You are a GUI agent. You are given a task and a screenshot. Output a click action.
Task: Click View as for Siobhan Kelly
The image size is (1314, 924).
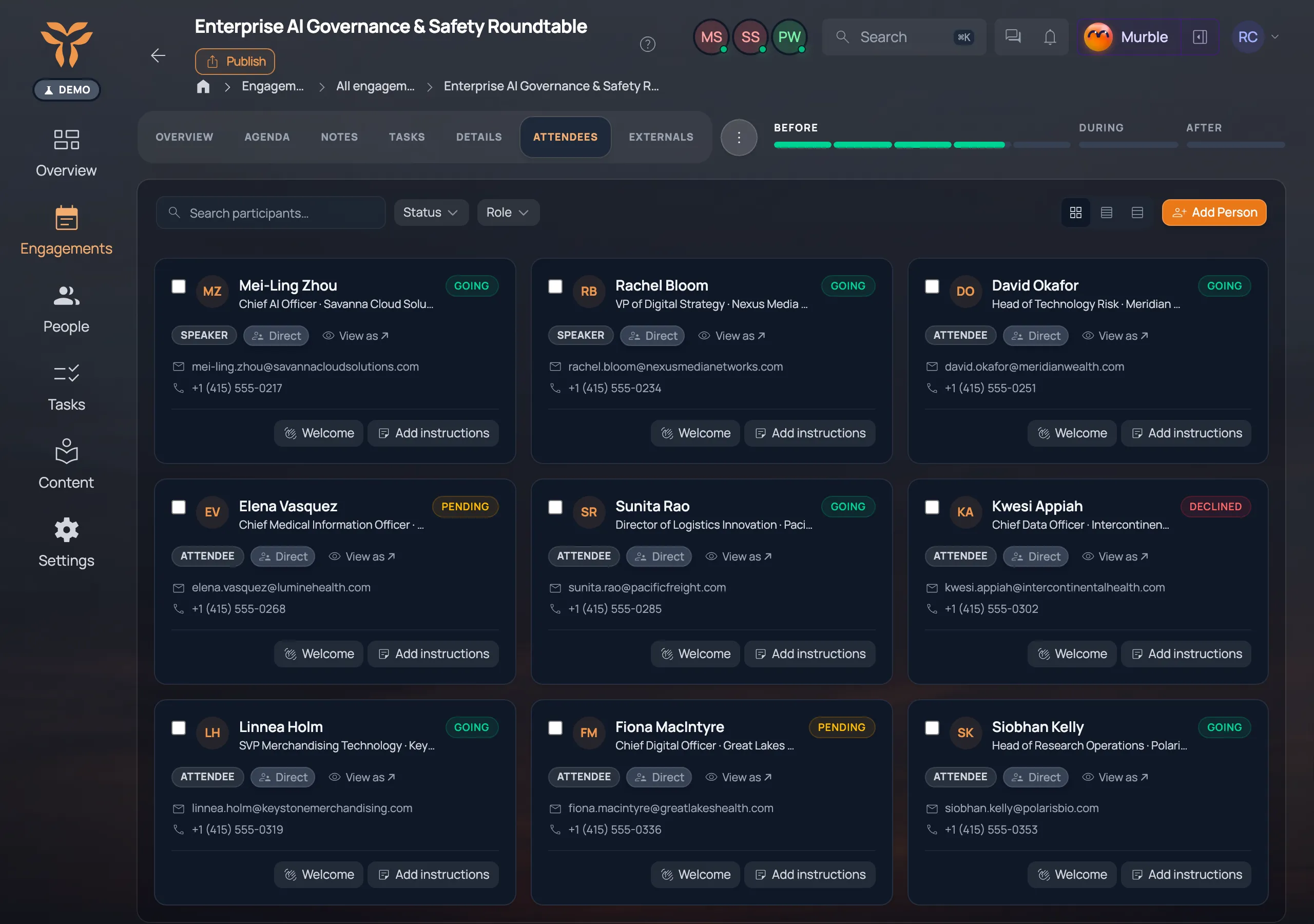[x=1115, y=777]
